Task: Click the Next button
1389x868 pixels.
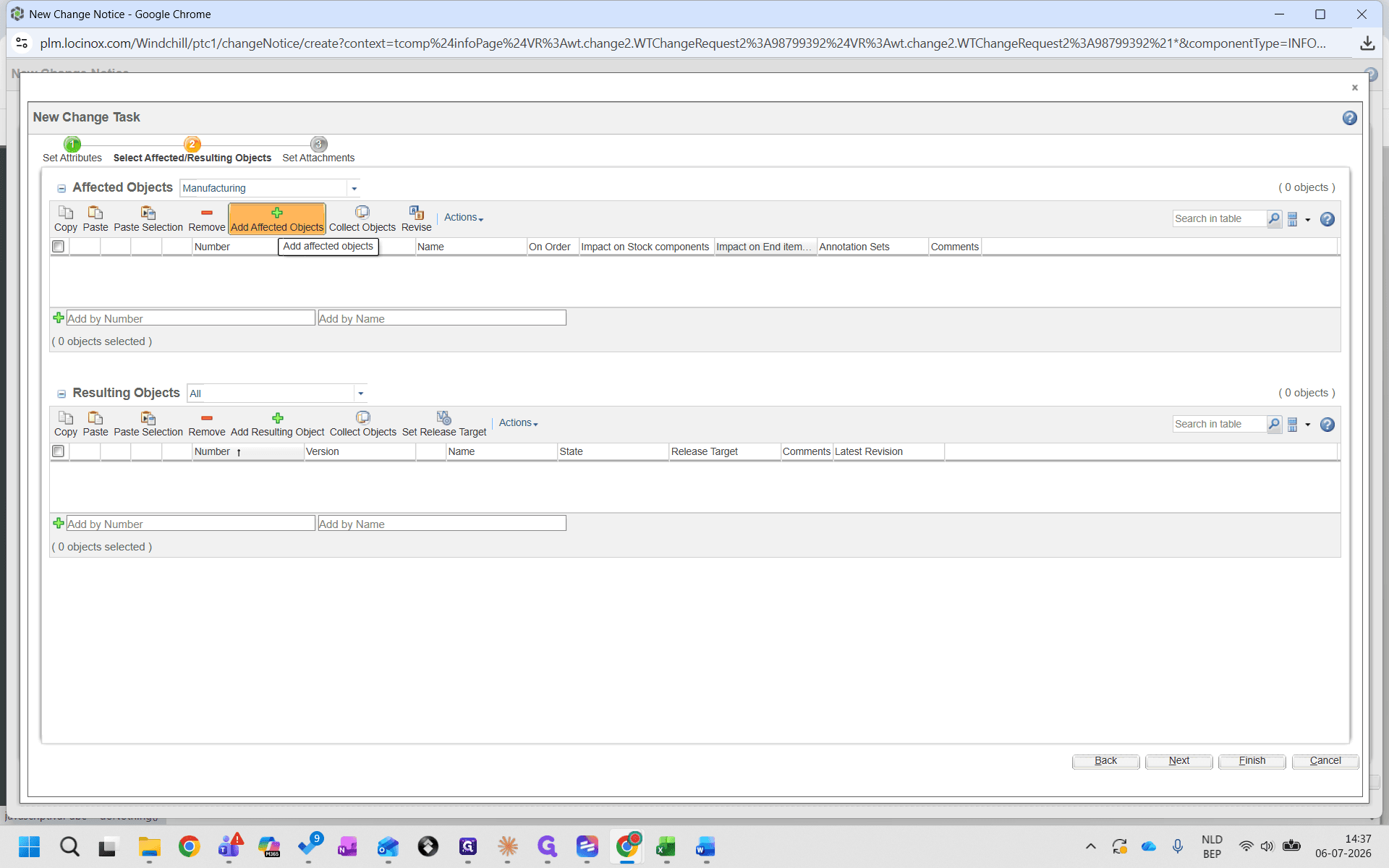Action: [x=1178, y=761]
